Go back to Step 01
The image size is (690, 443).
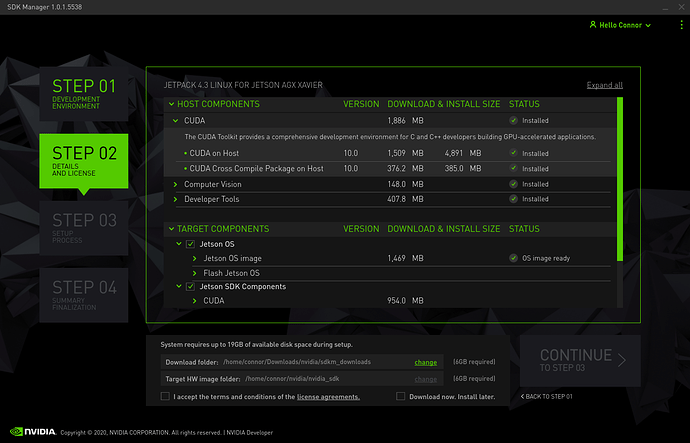click(x=547, y=396)
